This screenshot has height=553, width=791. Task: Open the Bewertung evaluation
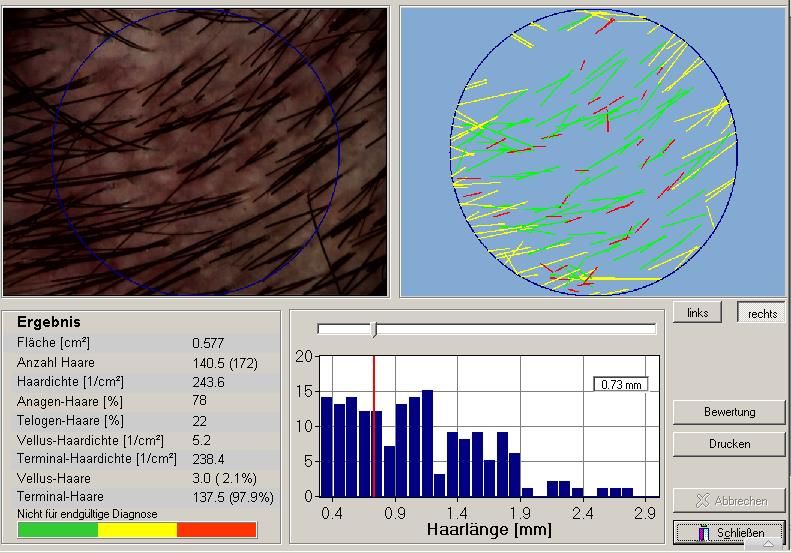[729, 412]
